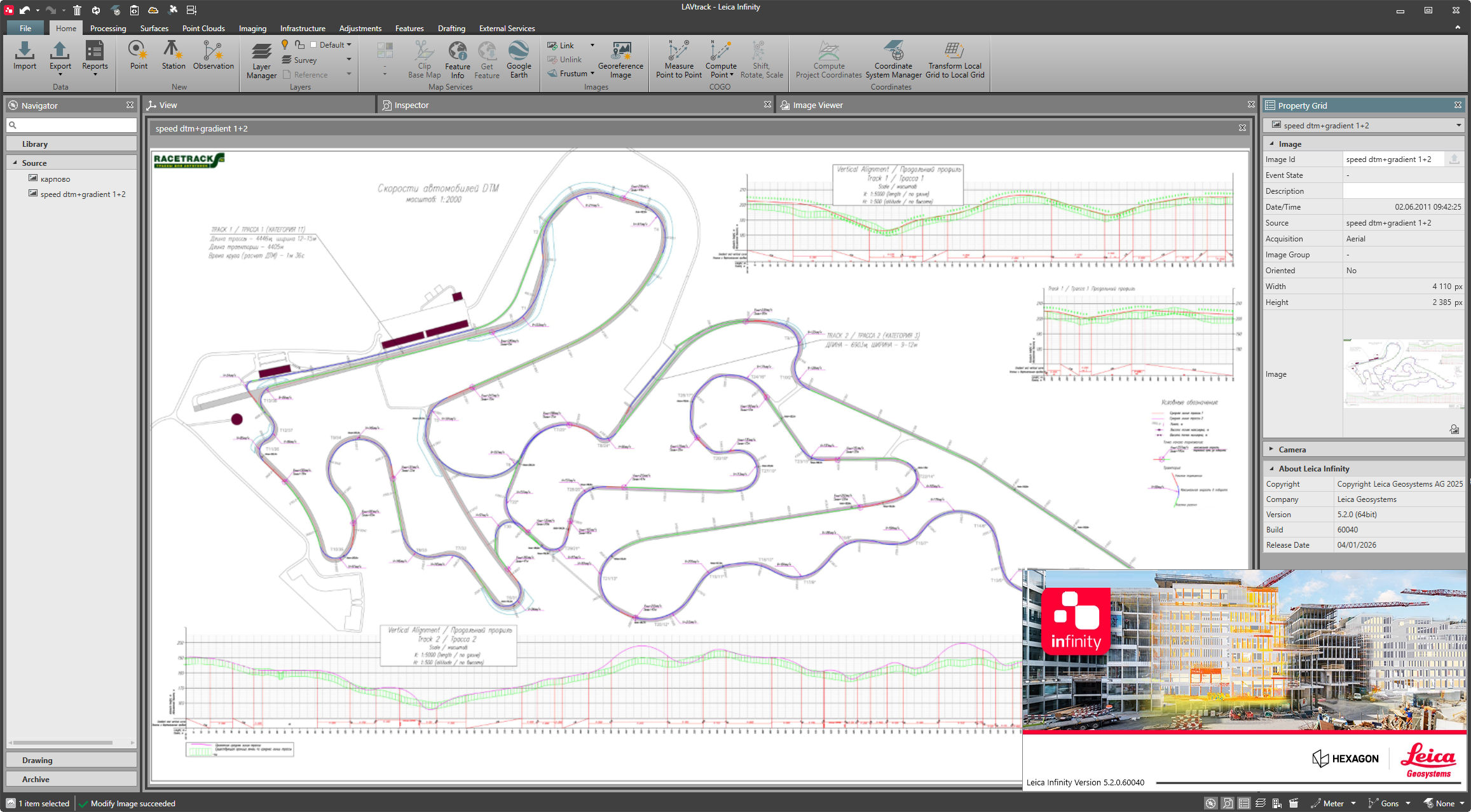Create a new Station
The image size is (1471, 812).
[173, 55]
